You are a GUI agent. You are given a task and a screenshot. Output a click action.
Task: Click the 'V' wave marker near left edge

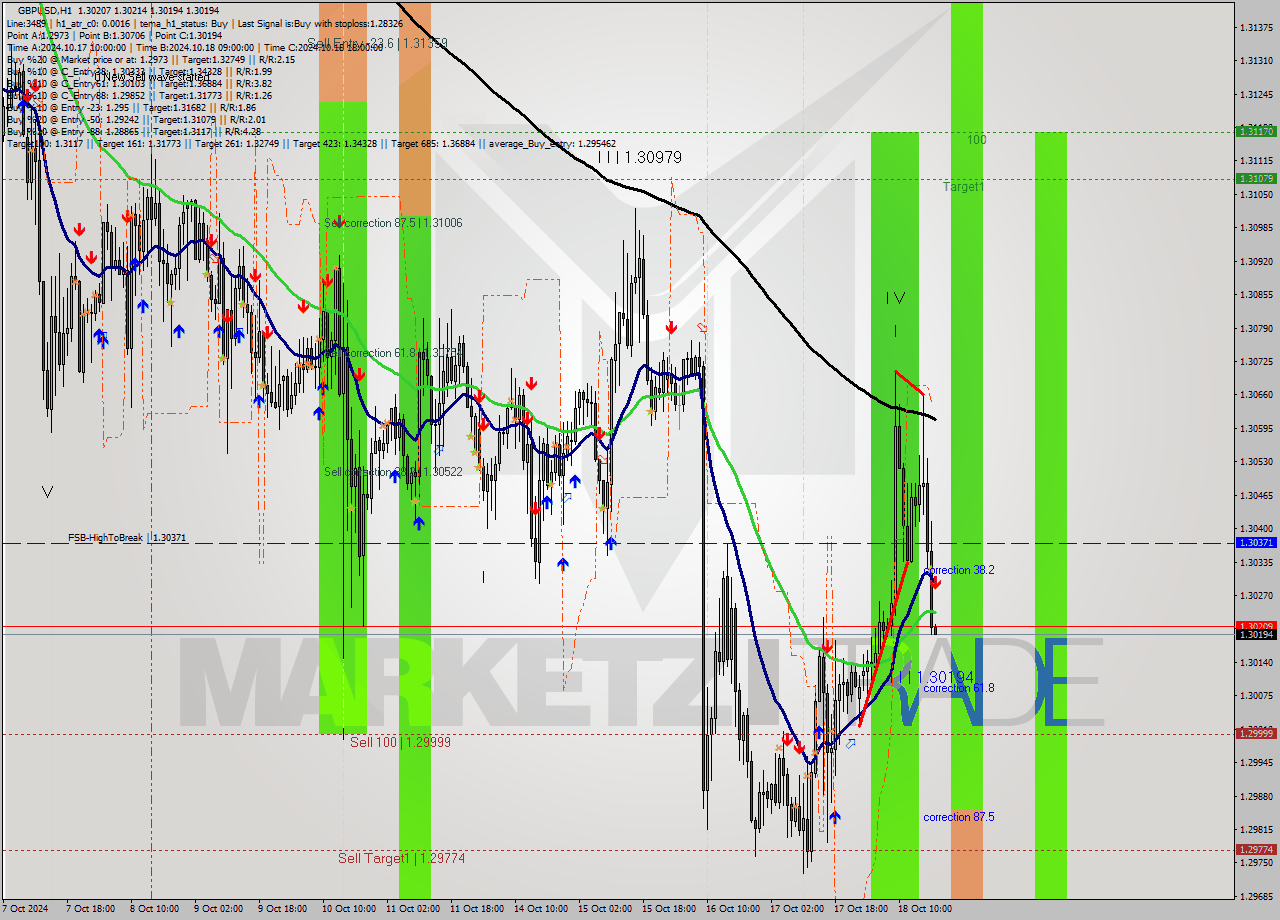point(48,491)
